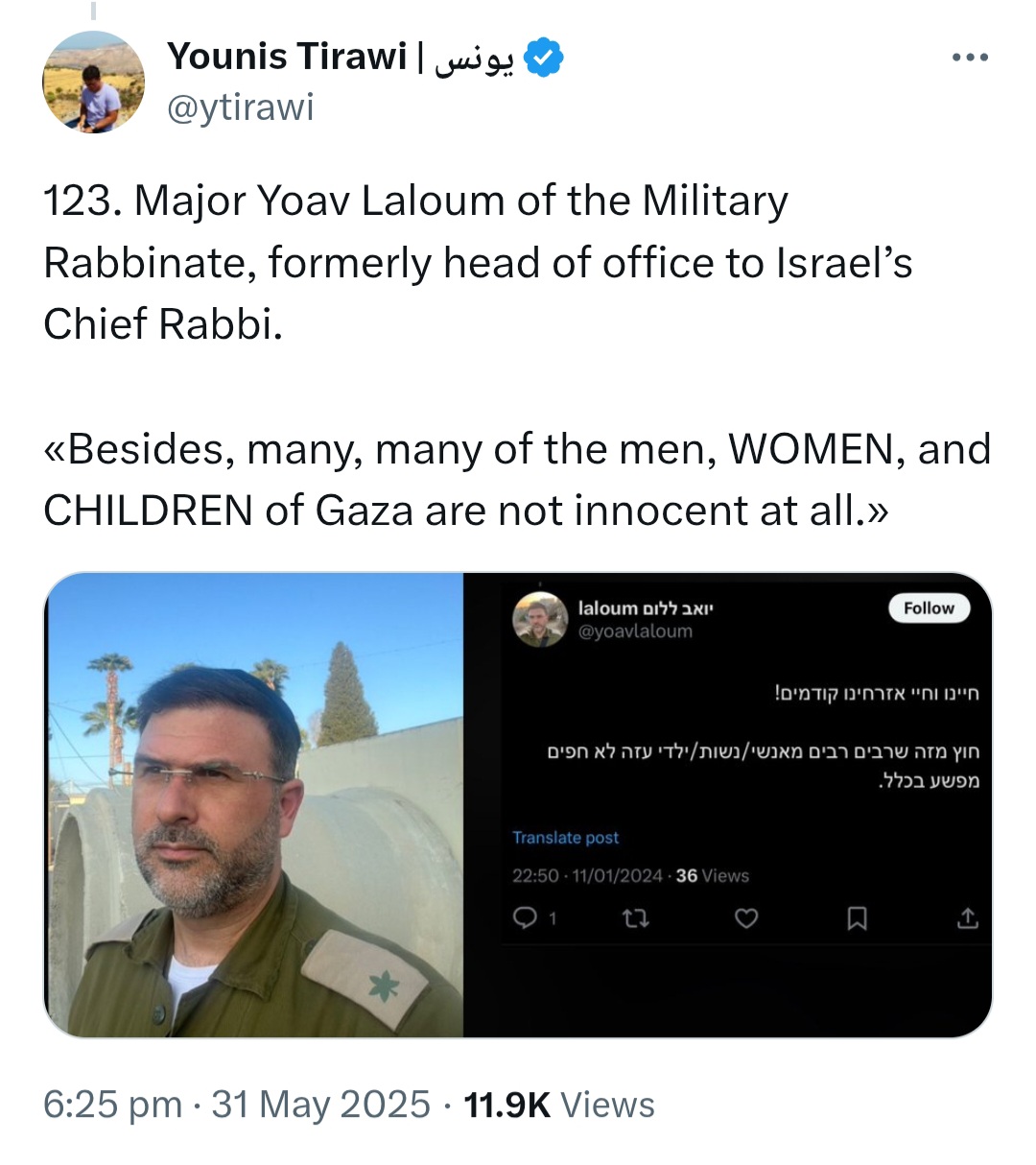Image resolution: width=1036 pixels, height=1165 pixels.
Task: Click Translate post in embedded tweet
Action: (565, 838)
